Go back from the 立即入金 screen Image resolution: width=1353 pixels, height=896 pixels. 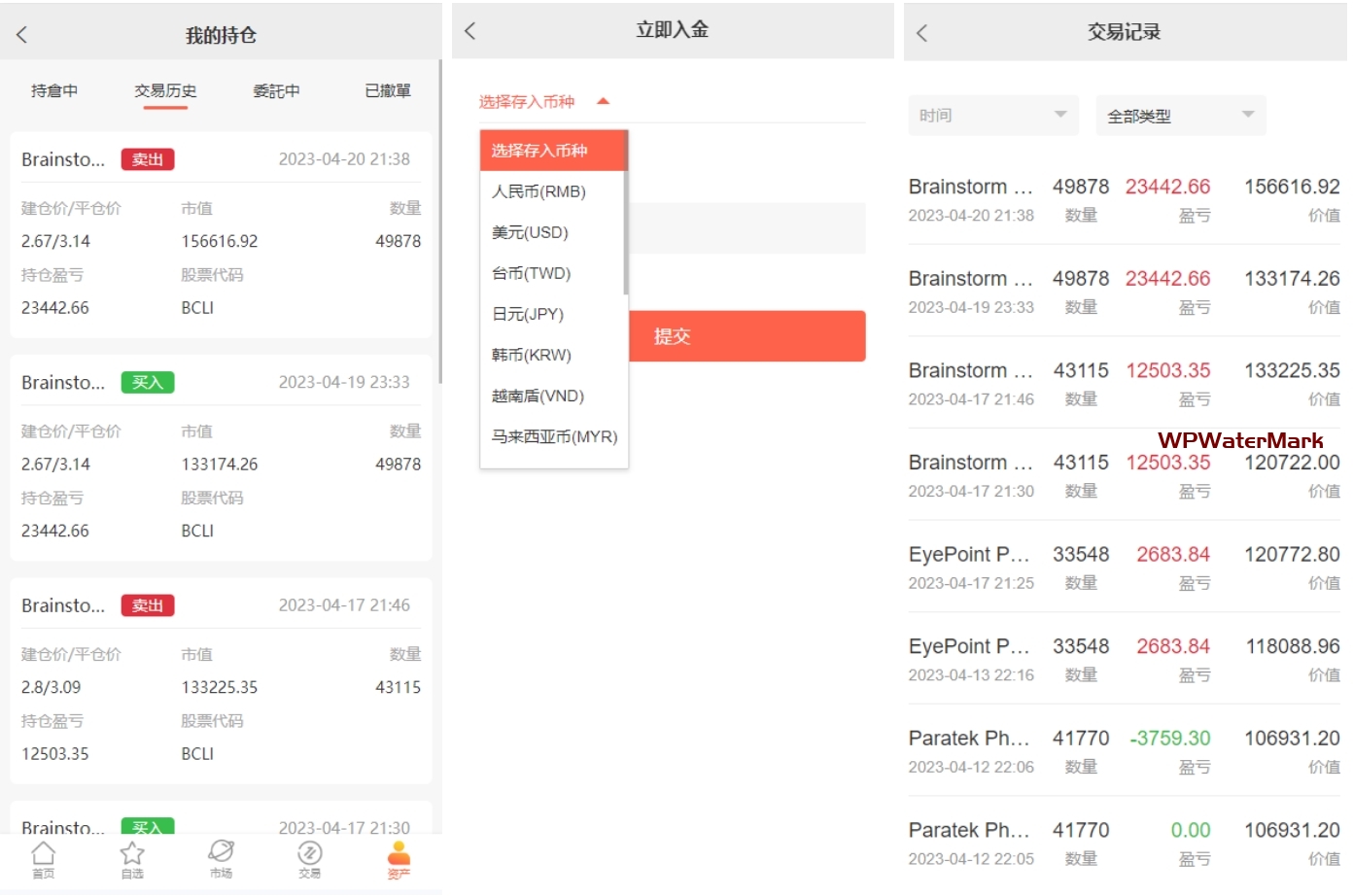470,31
